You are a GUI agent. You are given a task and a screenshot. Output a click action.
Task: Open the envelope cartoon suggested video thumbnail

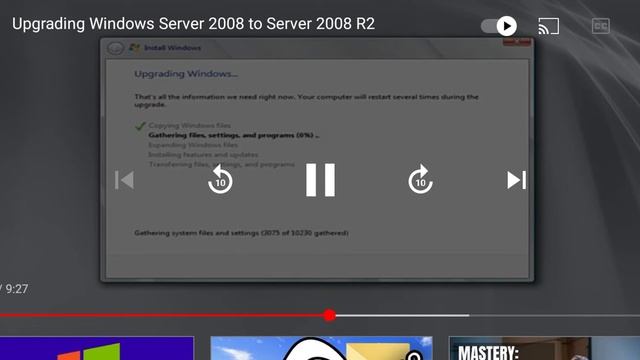(321, 348)
